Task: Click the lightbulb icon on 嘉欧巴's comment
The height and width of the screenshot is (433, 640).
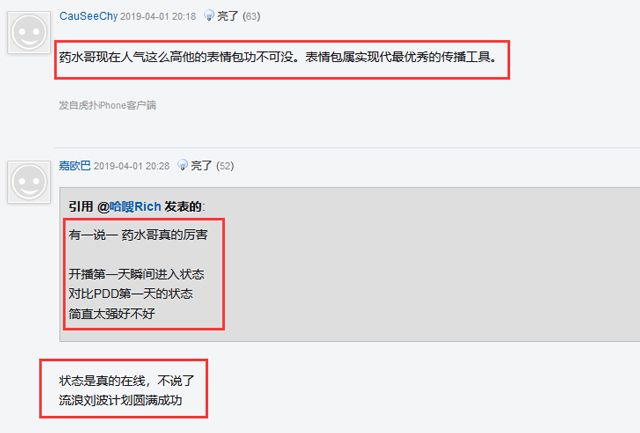Action: (182, 165)
